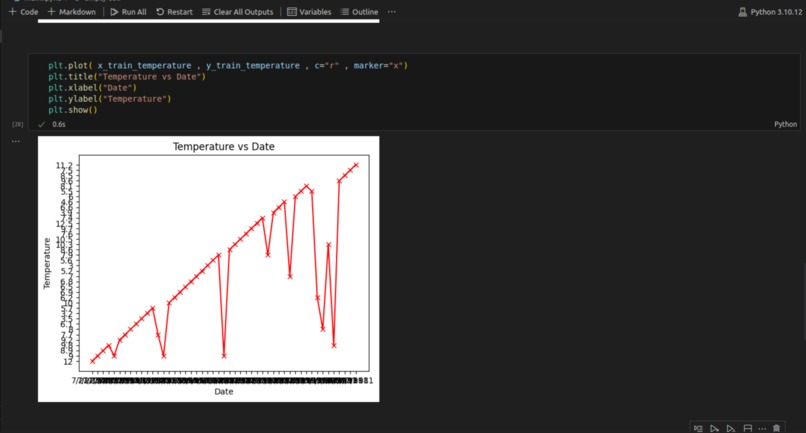Image resolution: width=806 pixels, height=433 pixels.
Task: Show the notebook Outline
Action: coord(359,12)
